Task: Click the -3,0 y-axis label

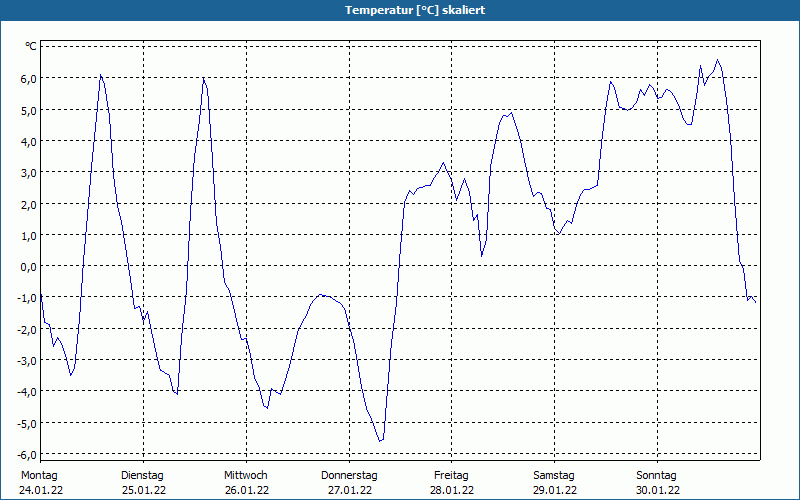Action: [x=27, y=360]
